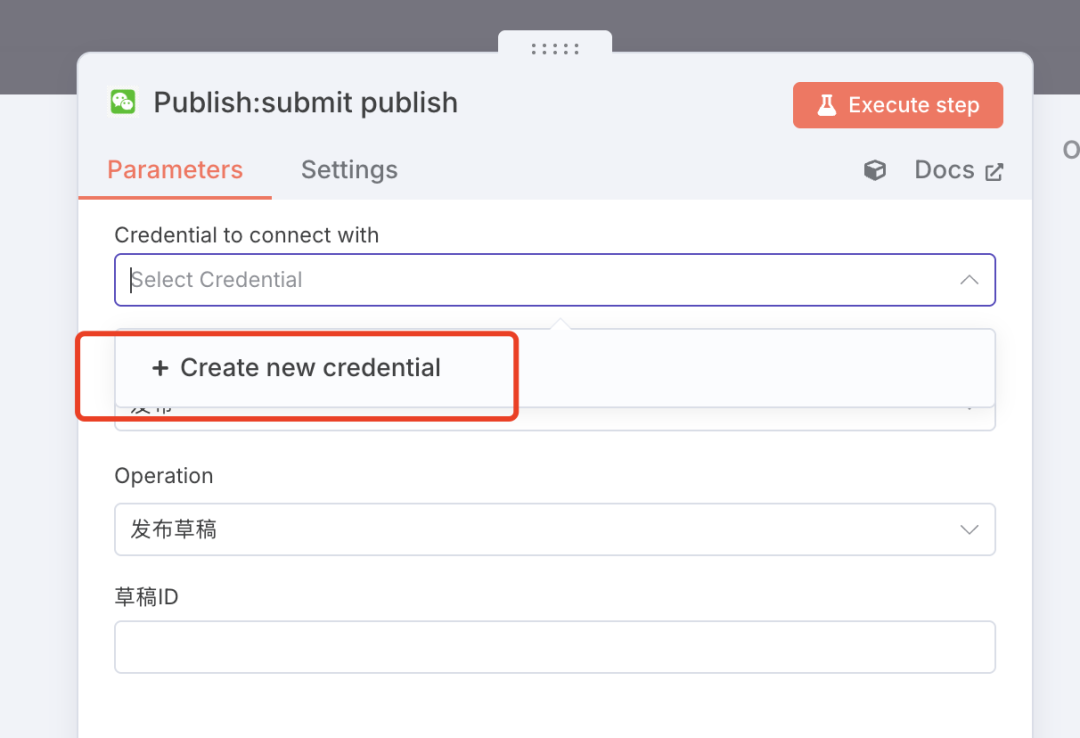Click the Credential to connect with label
This screenshot has width=1080, height=738.
pos(246,235)
